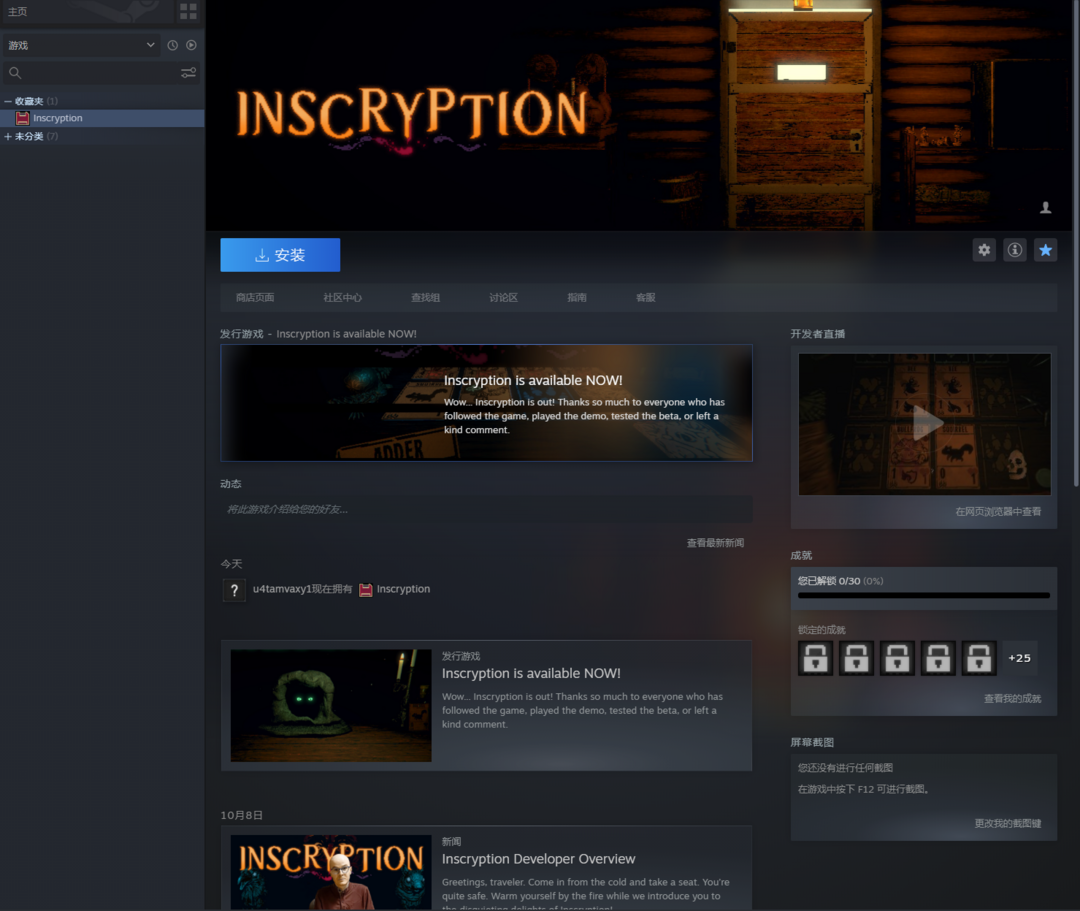Click the first locked achievement icon

click(x=815, y=658)
